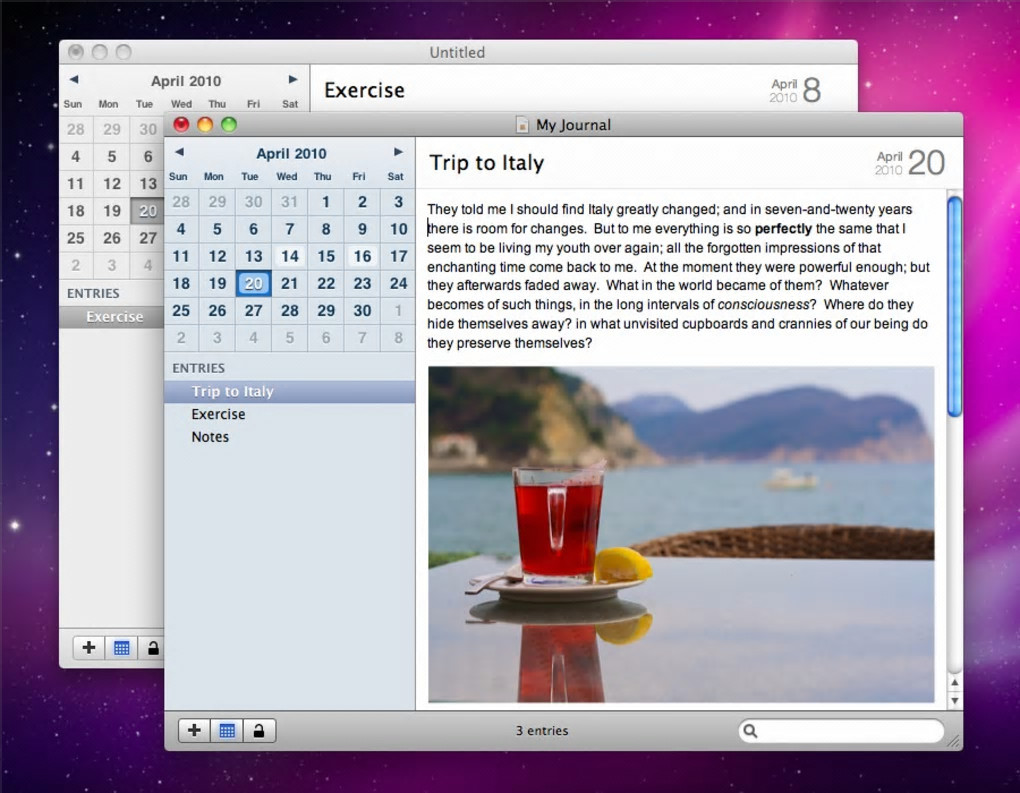Toggle calendar view in My Journal toolbar

coord(227,731)
